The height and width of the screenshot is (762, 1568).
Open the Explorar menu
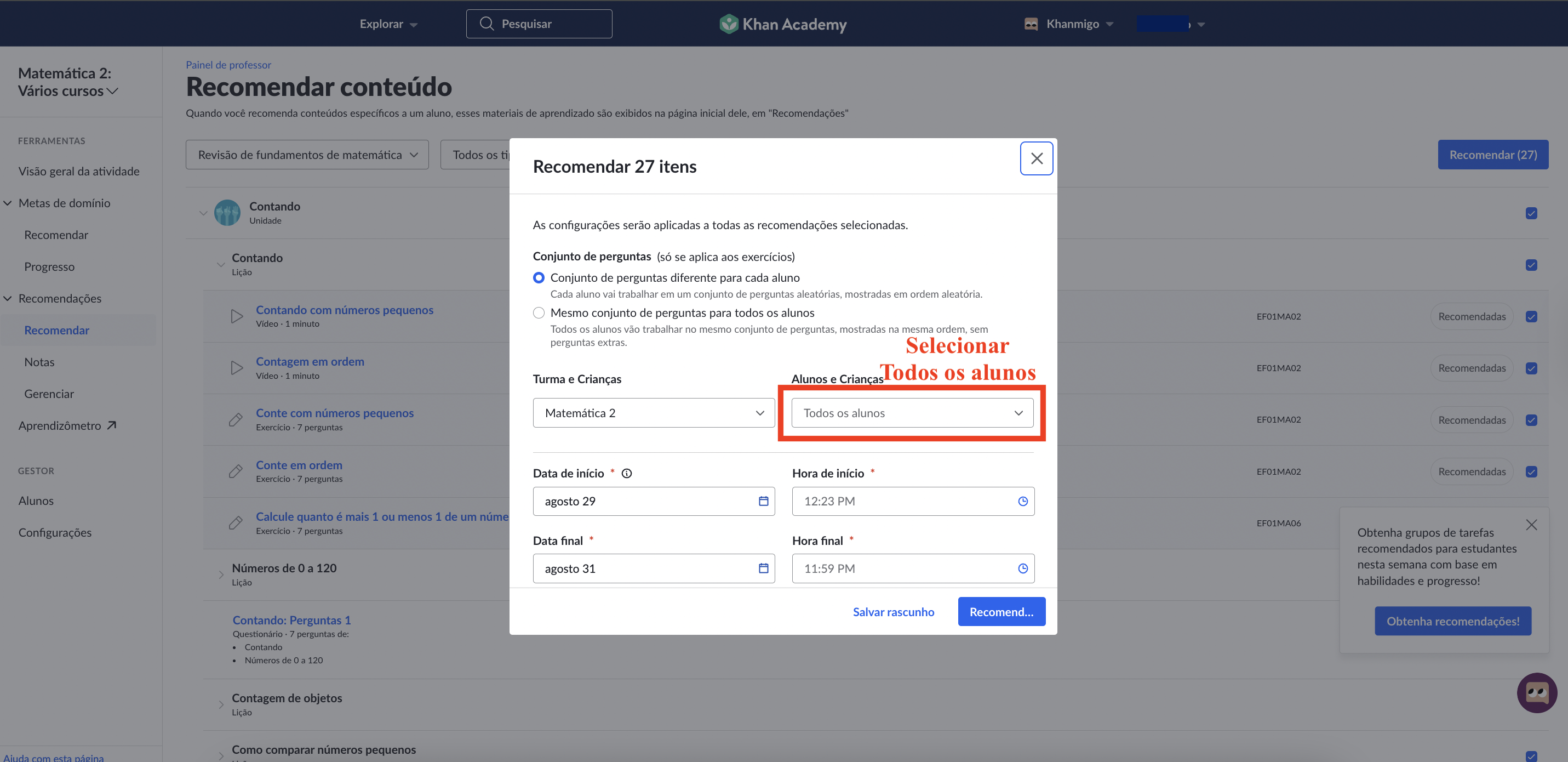point(388,24)
